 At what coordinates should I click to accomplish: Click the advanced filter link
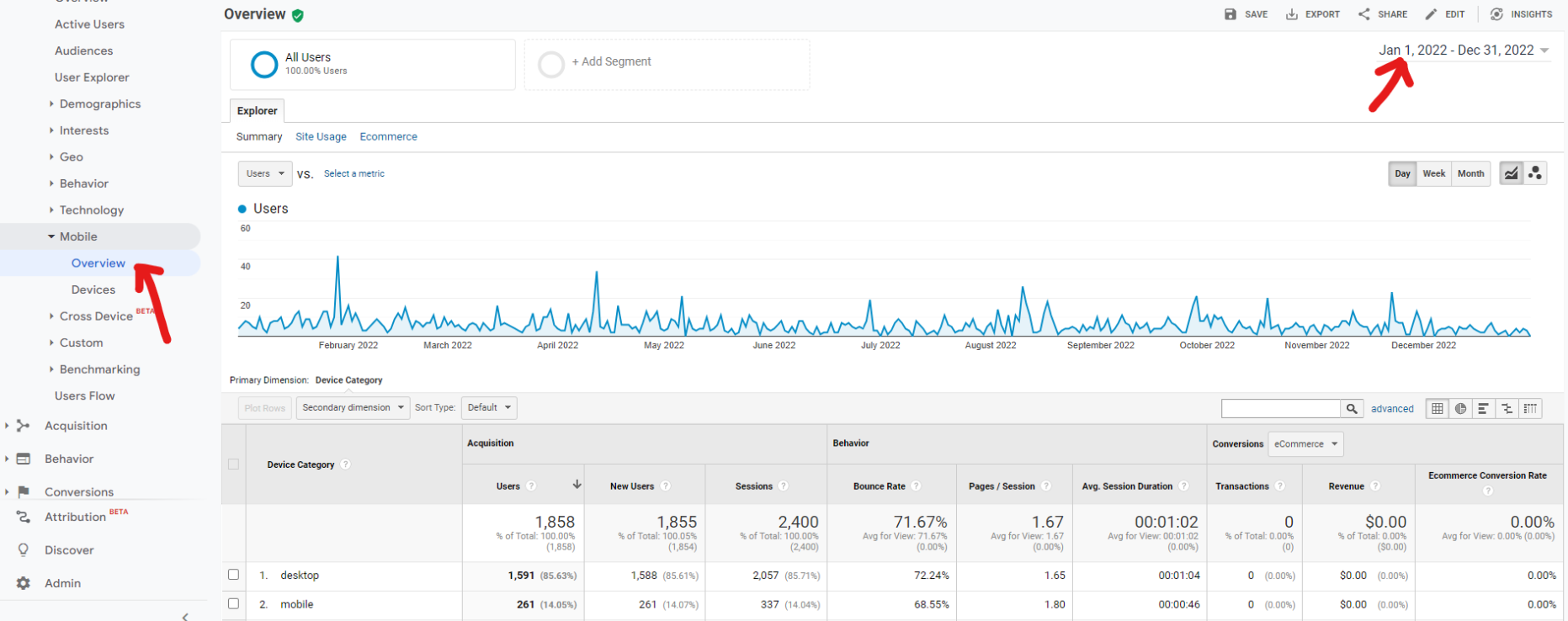tap(1392, 409)
